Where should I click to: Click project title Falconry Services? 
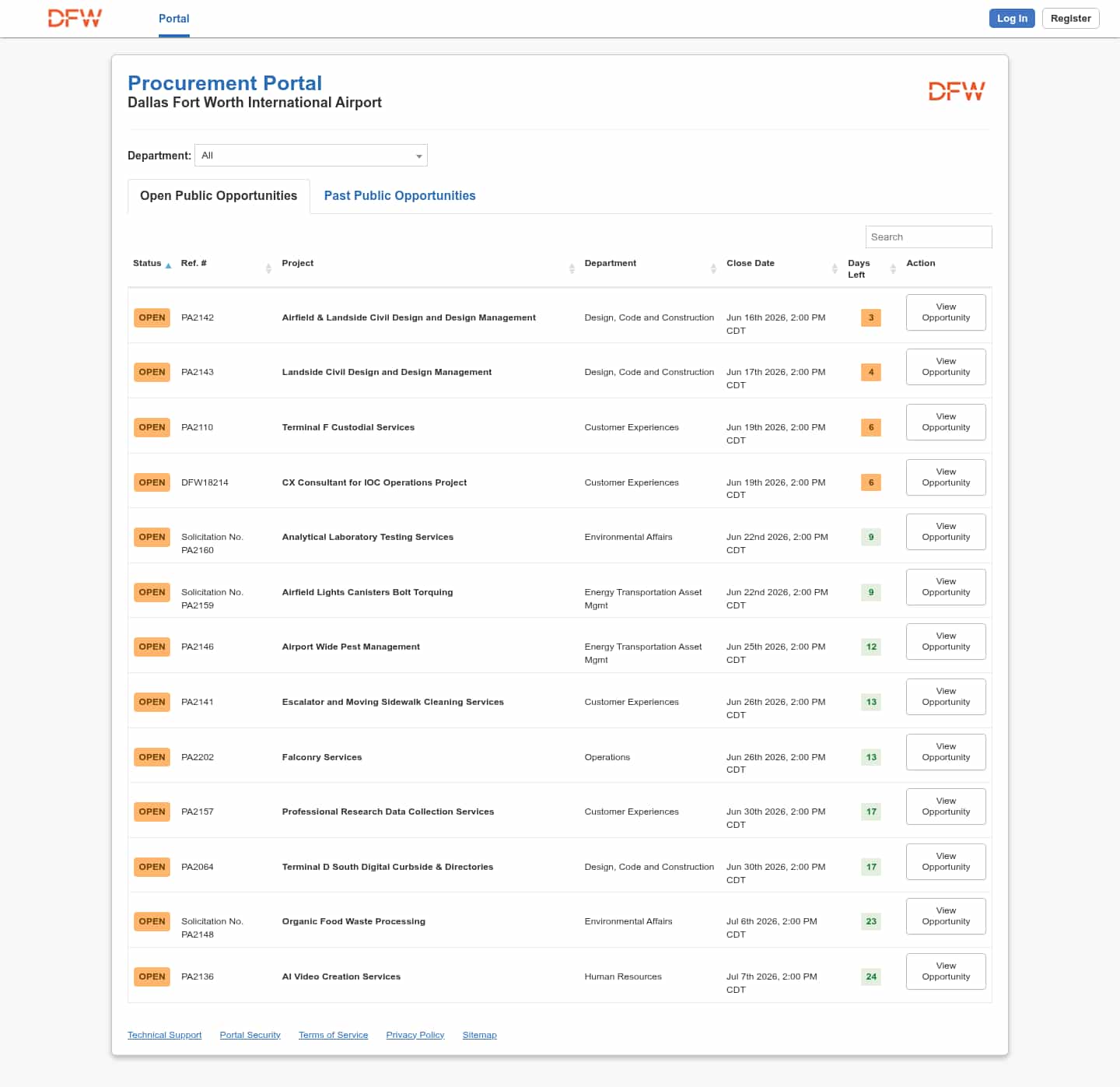[x=321, y=757]
